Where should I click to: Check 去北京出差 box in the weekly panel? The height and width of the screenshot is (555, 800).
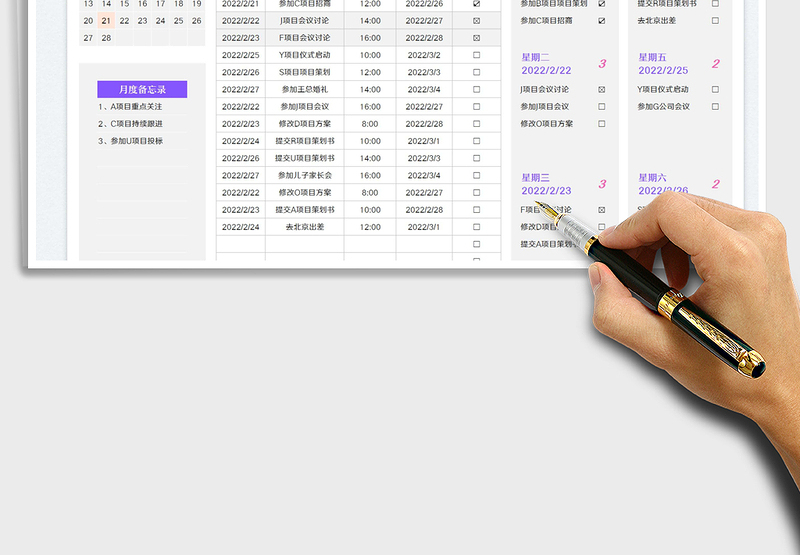pyautogui.click(x=715, y=21)
